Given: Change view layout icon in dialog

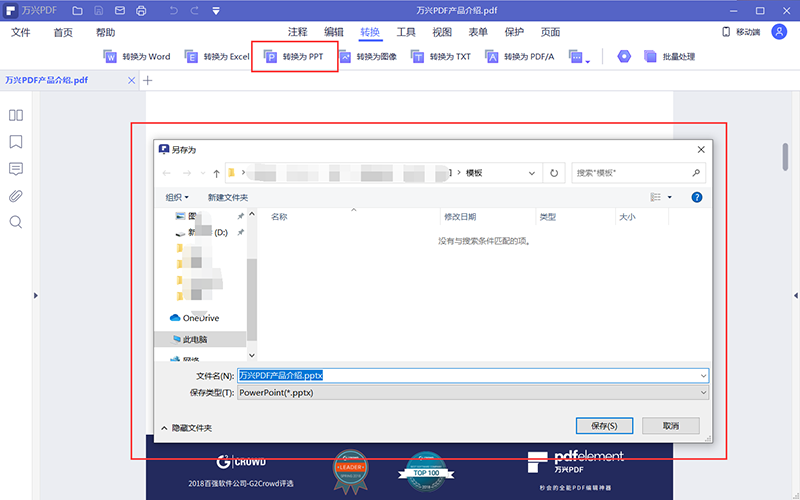Looking at the screenshot, I should click(656, 197).
